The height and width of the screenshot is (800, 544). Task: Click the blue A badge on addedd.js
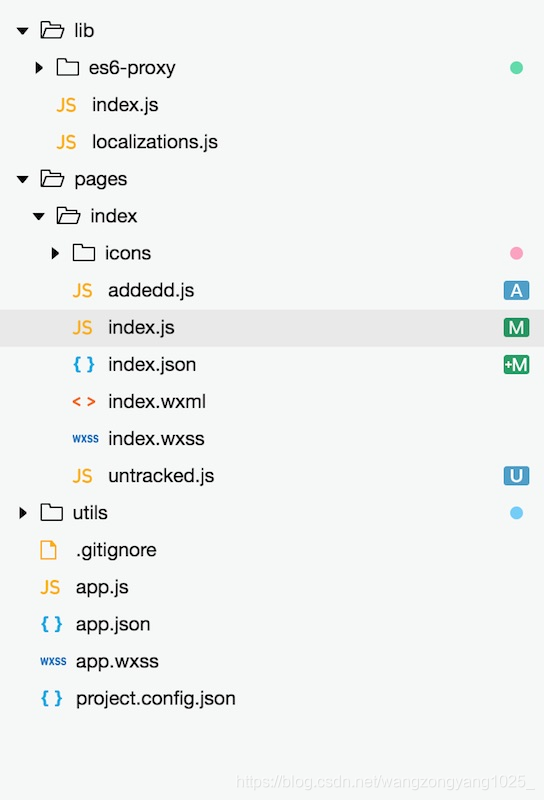pyautogui.click(x=516, y=290)
